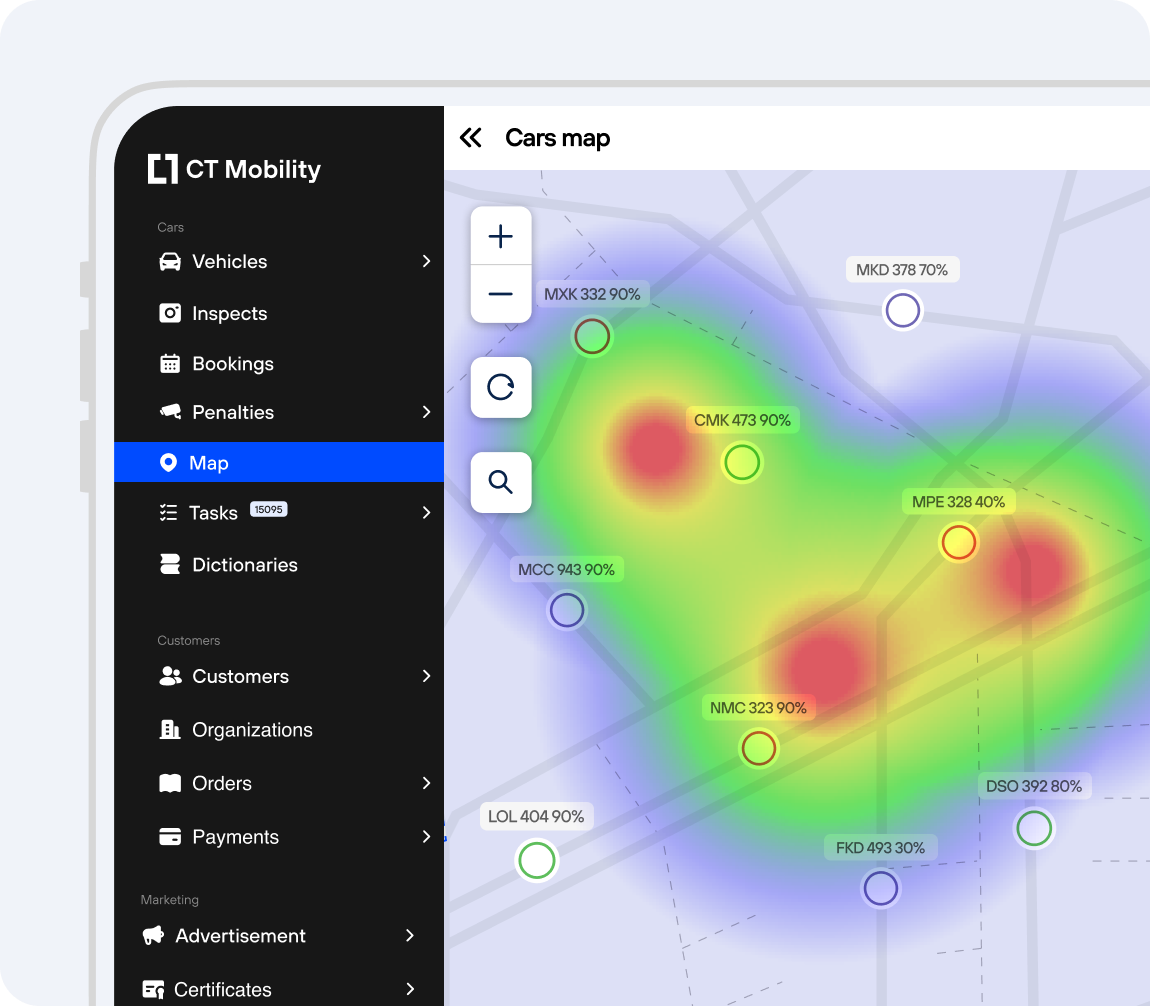Viewport: 1150px width, 1006px height.
Task: Expand the Orders submenu chevron
Action: click(x=427, y=783)
